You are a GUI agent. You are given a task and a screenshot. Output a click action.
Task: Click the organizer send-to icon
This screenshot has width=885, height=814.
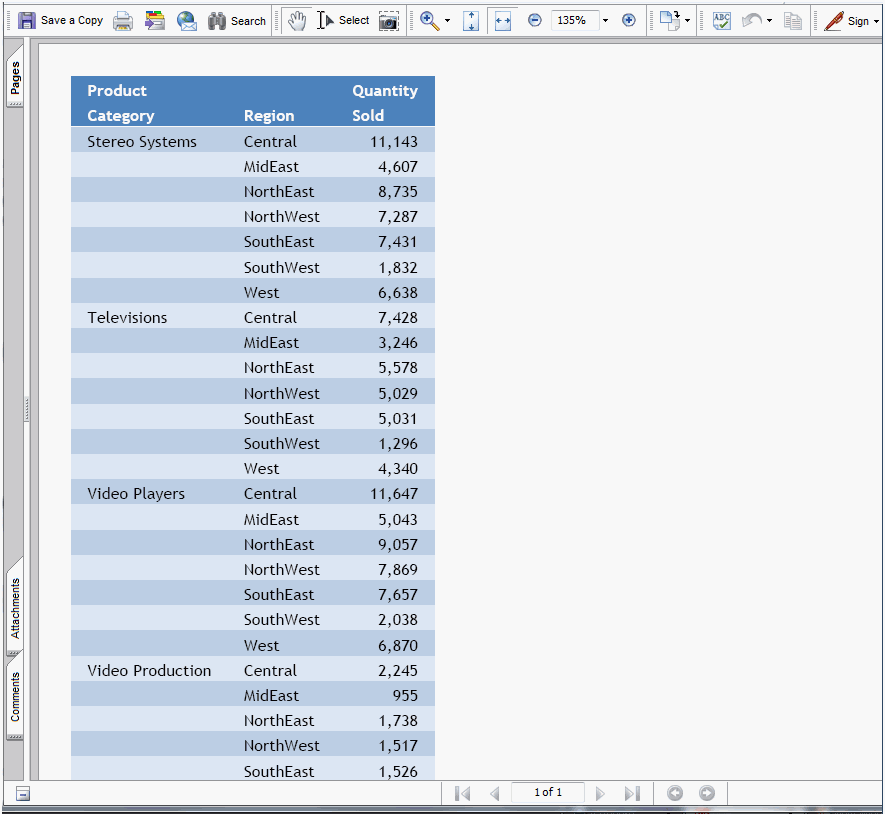coord(154,21)
